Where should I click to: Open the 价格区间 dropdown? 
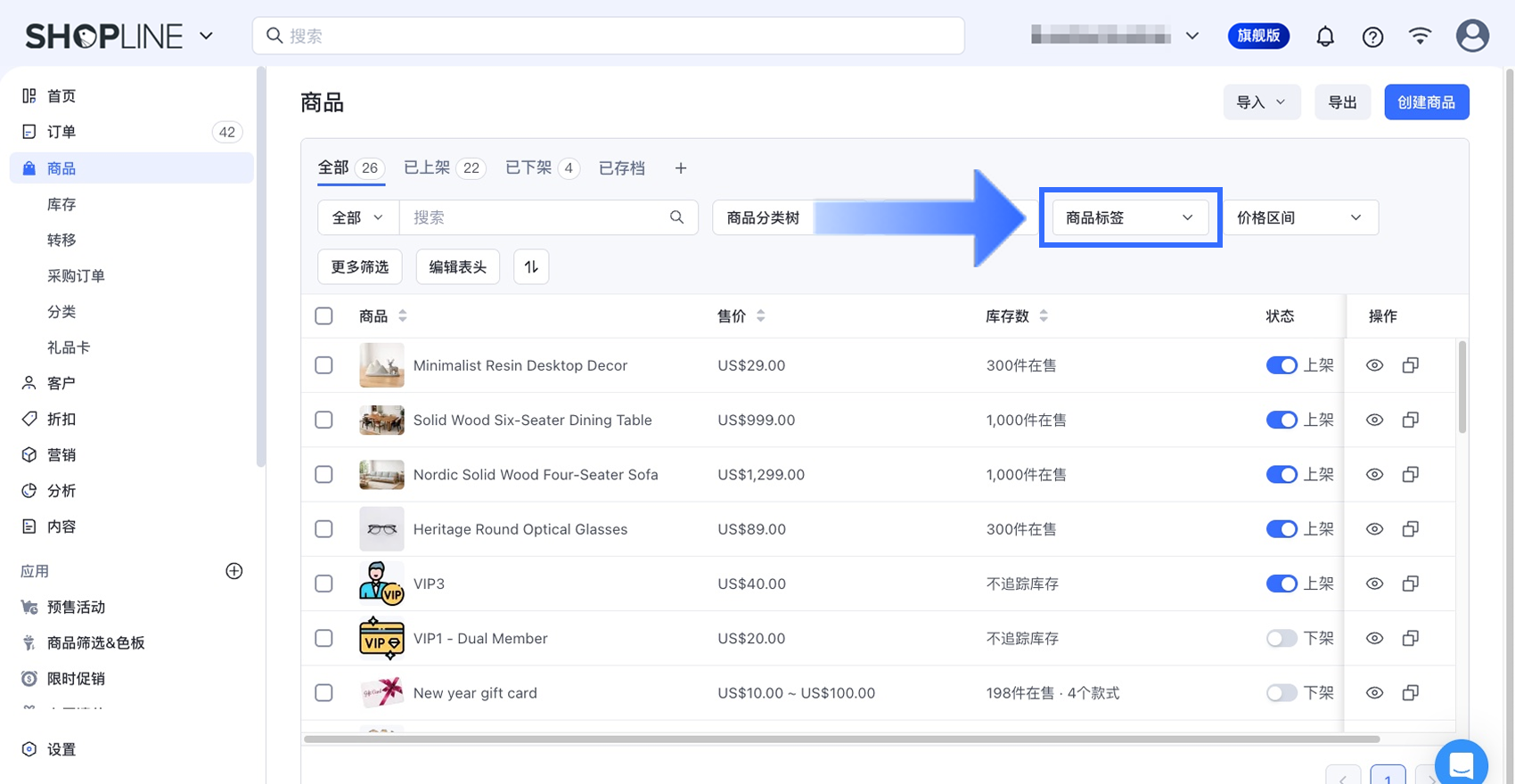(1299, 217)
